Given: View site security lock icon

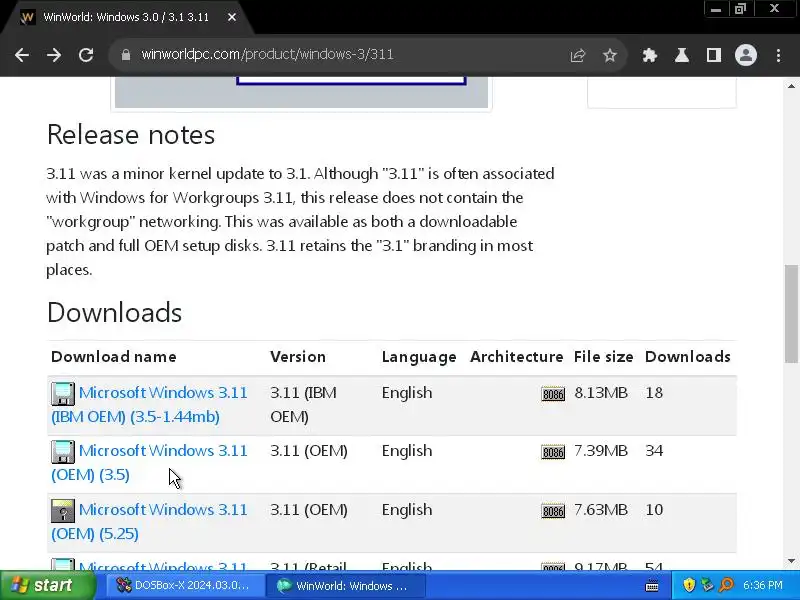Looking at the screenshot, I should click(126, 55).
